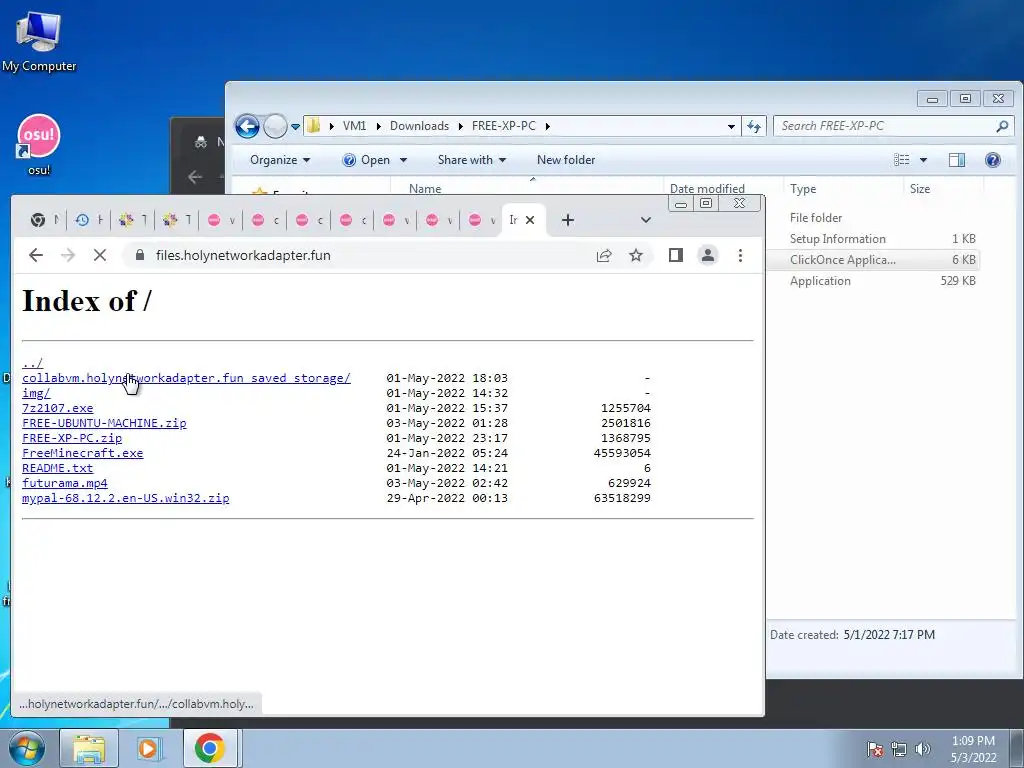Click Explorer forward button
This screenshot has height=768, width=1024.
click(275, 126)
